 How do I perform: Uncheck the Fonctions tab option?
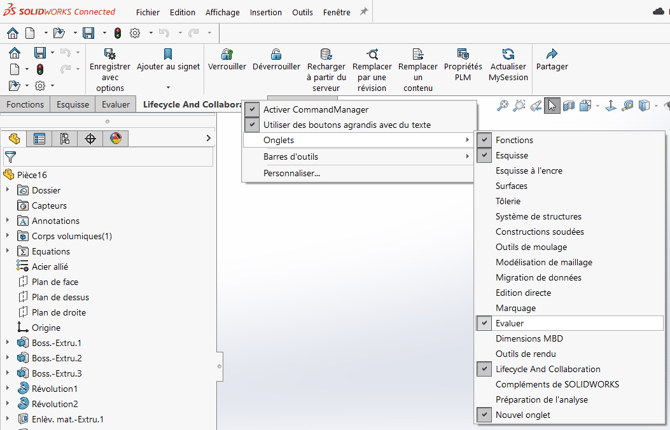point(484,140)
